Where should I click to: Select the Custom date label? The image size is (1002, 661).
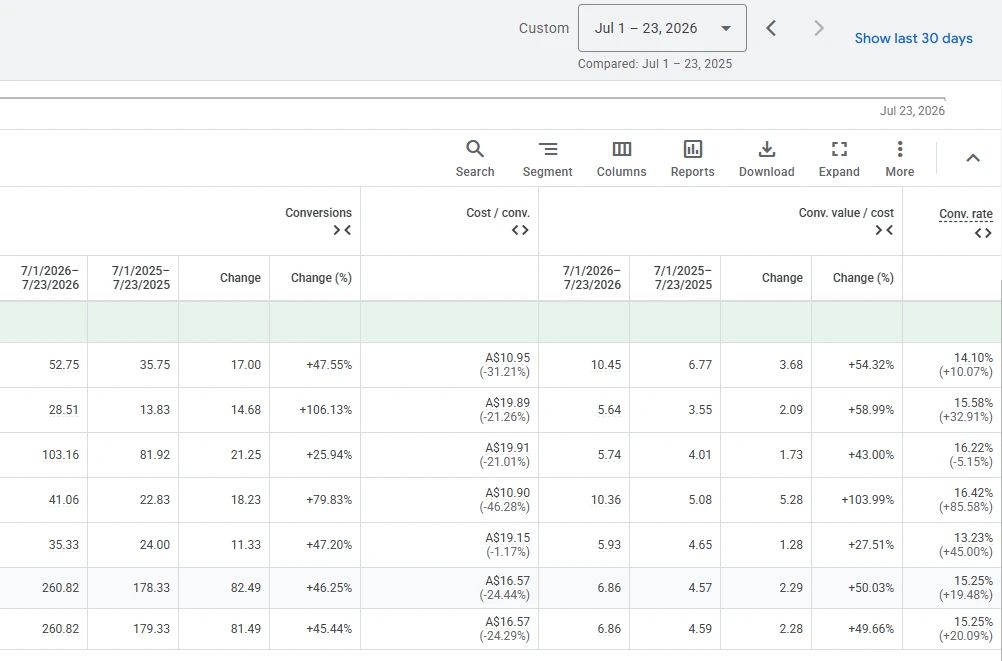coord(544,28)
